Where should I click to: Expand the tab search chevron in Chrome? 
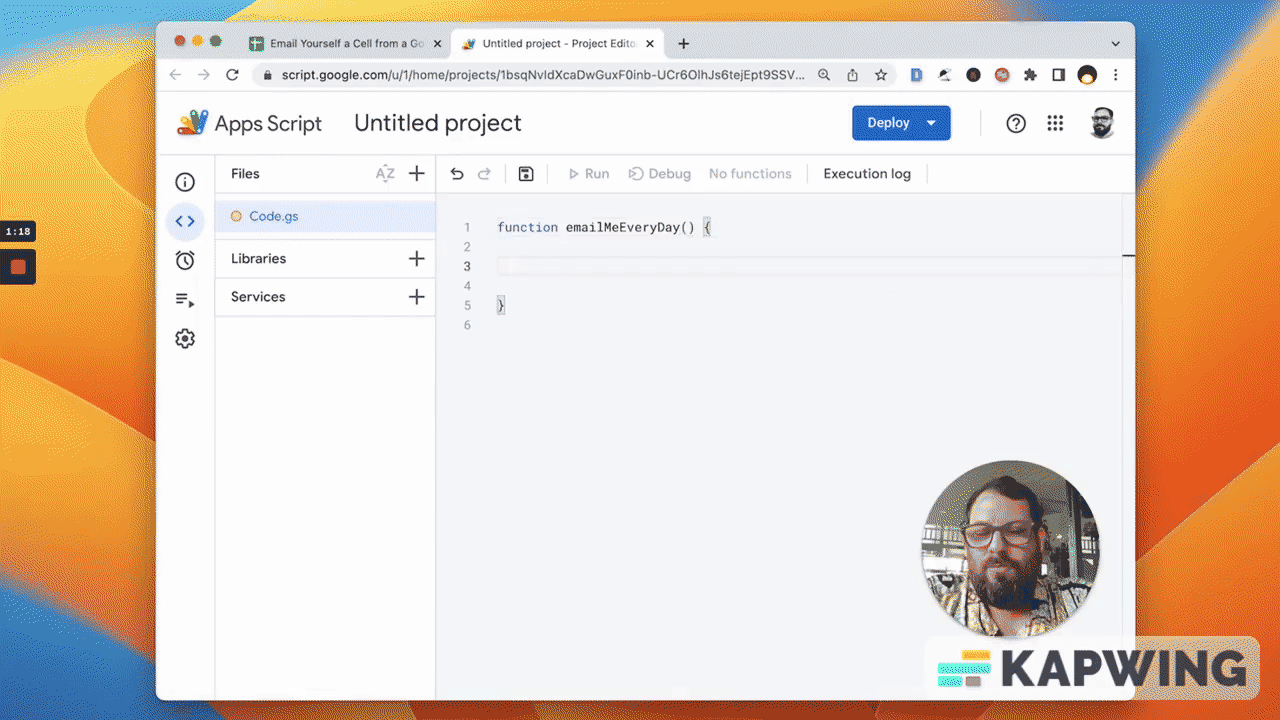click(x=1116, y=44)
